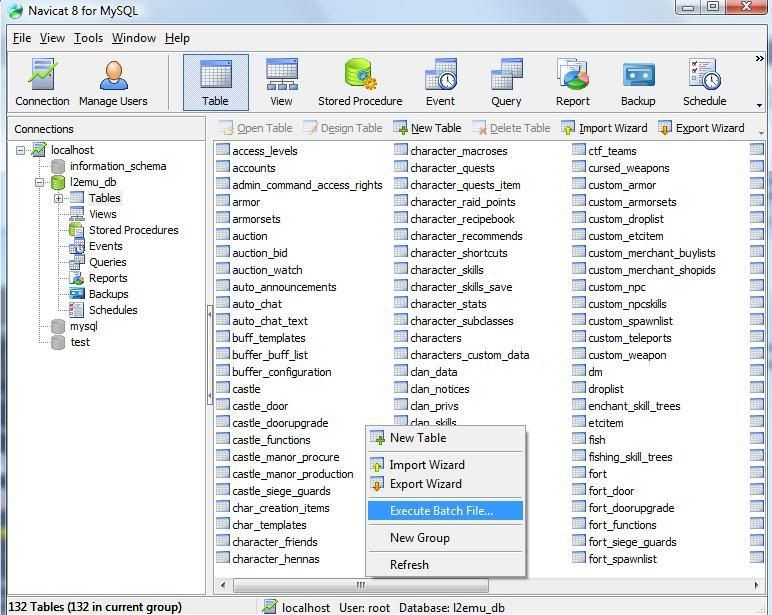Open the Connection toolbar icon
The image size is (772, 615).
click(x=42, y=82)
